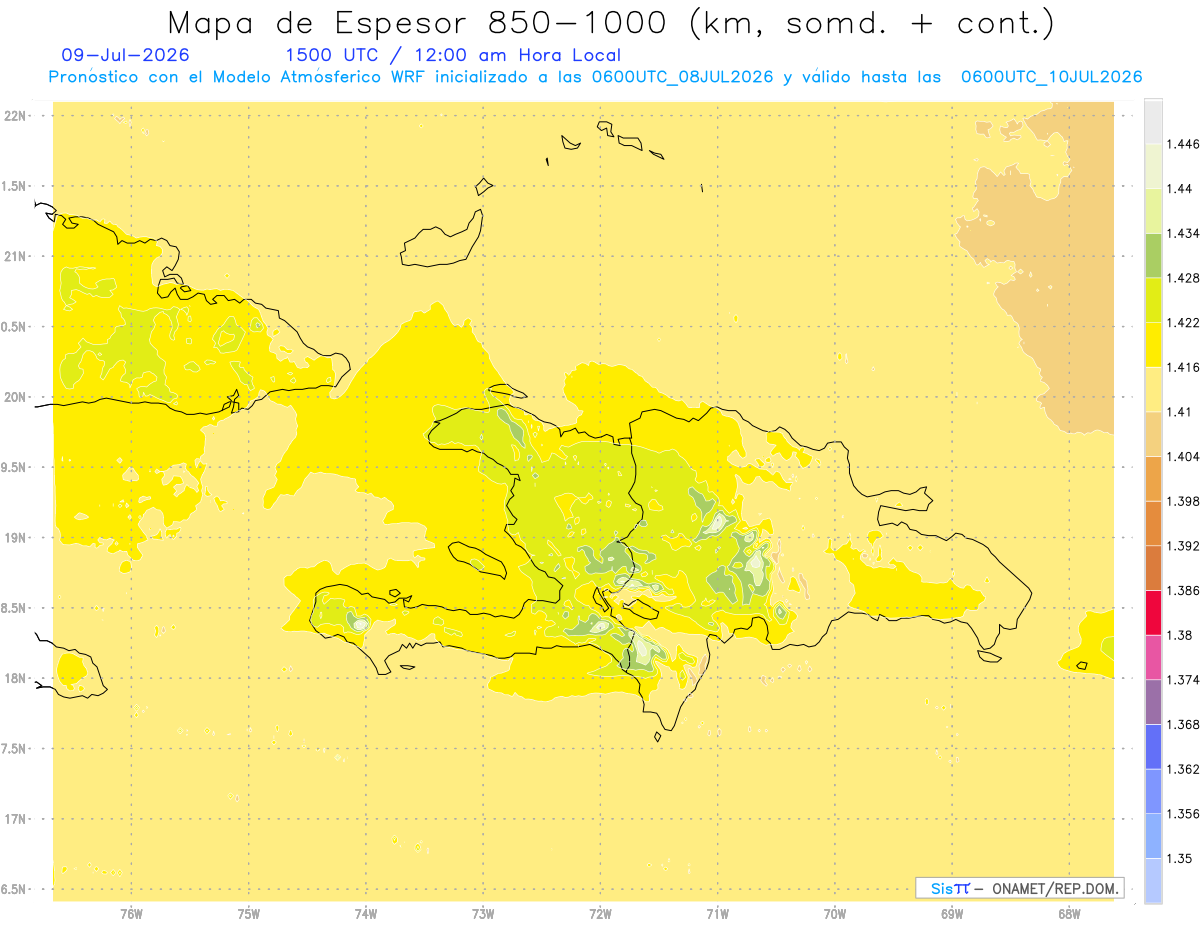Click the 1.446 colorbar value label
The width and height of the screenshot is (1200, 927).
tap(1183, 144)
